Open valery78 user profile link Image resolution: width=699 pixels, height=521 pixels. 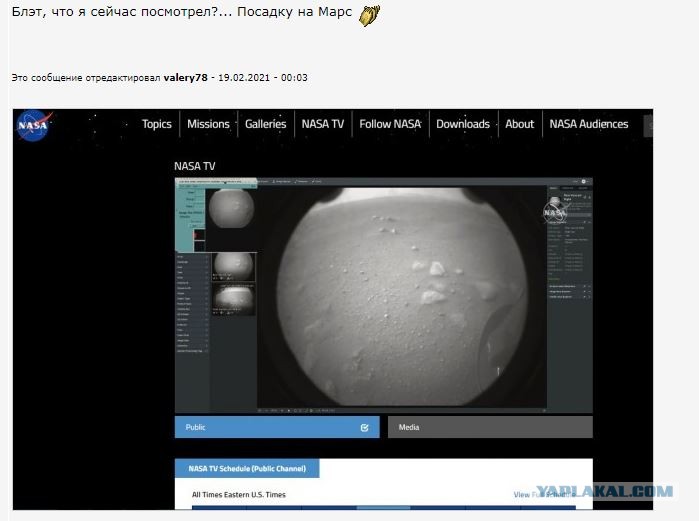click(x=185, y=78)
